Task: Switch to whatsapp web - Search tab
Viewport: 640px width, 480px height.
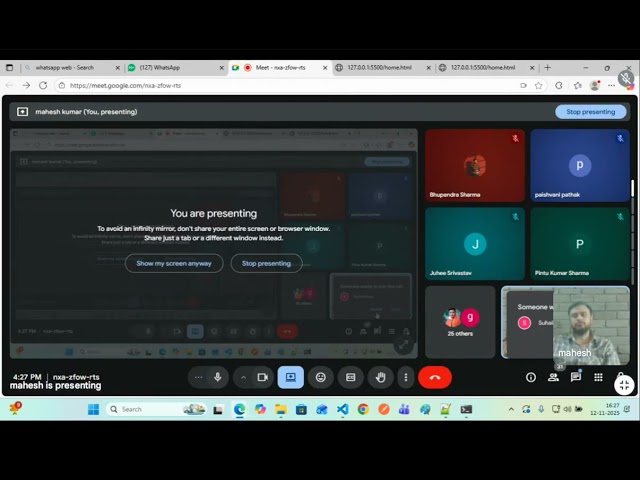Action: coord(72,68)
